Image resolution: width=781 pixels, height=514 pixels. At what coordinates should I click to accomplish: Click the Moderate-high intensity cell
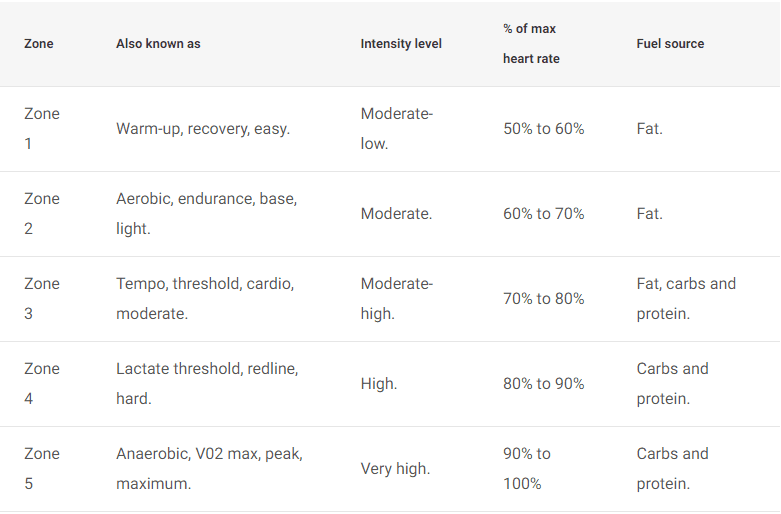coord(397,299)
